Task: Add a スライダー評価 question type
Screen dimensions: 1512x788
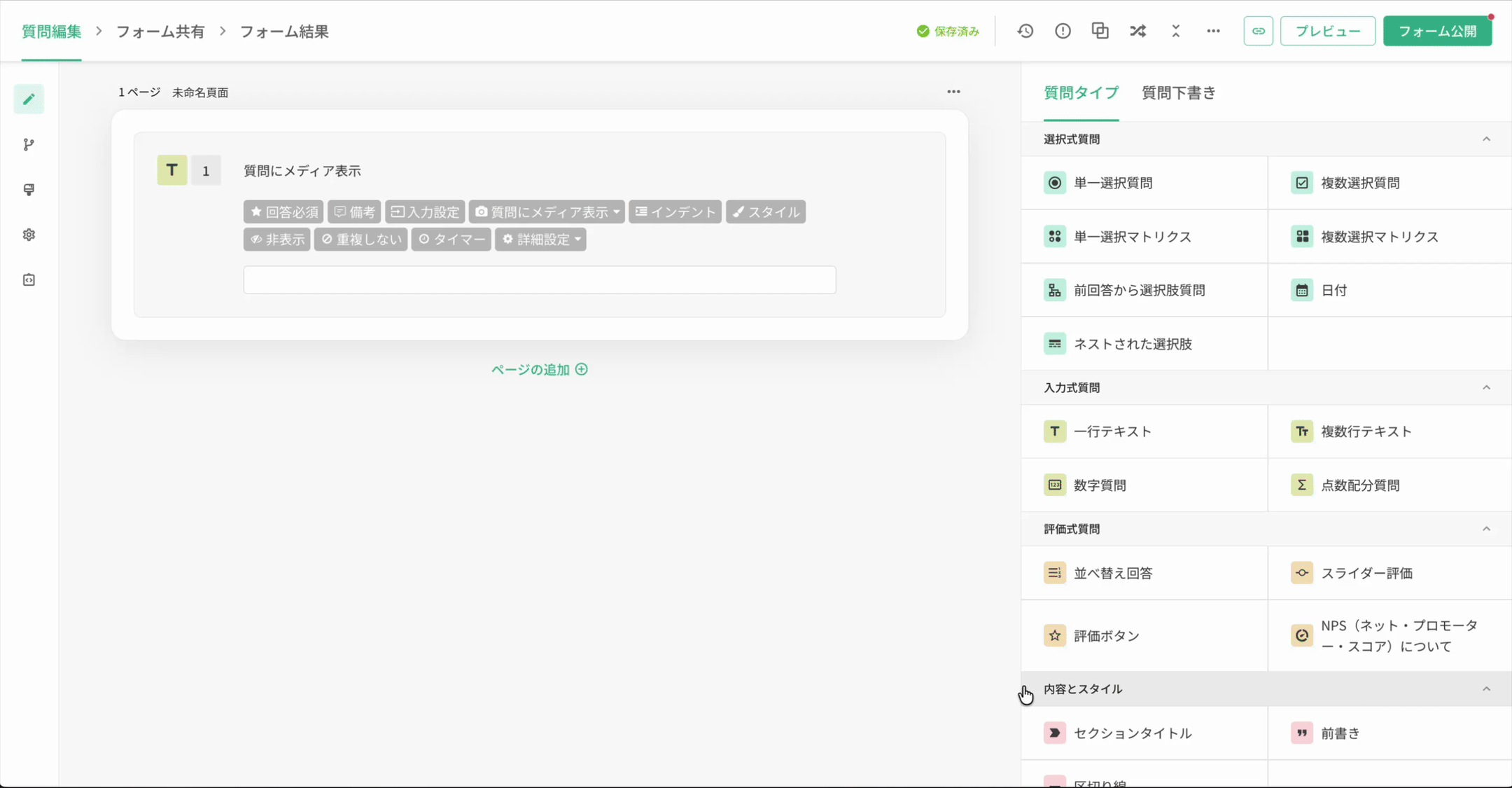Action: (x=1390, y=573)
